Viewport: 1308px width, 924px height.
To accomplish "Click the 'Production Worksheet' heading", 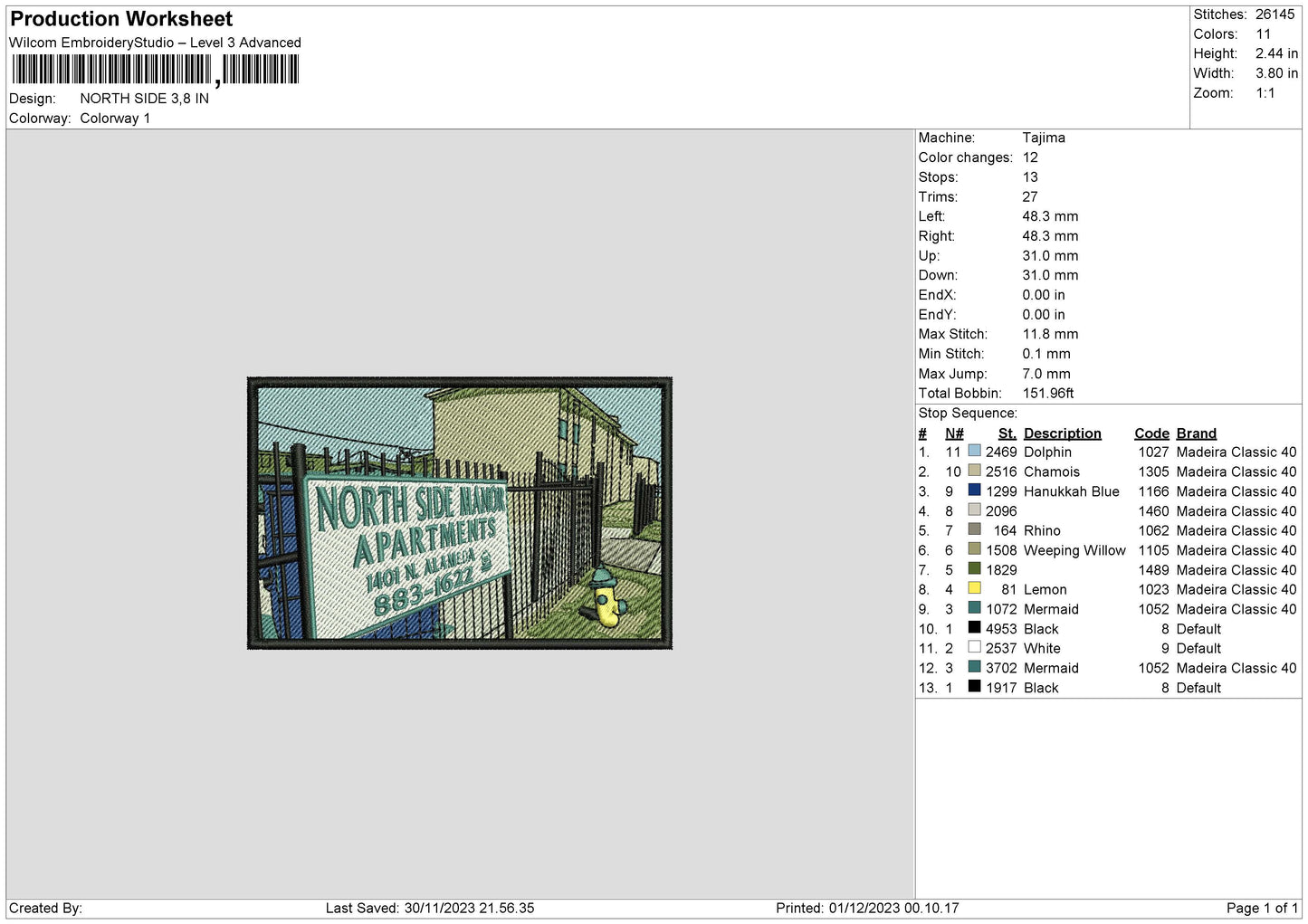I will tap(121, 19).
